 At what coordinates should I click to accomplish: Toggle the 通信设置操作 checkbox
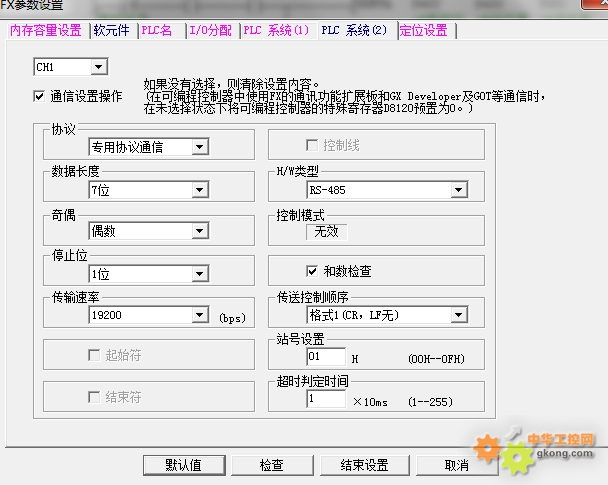coord(39,96)
